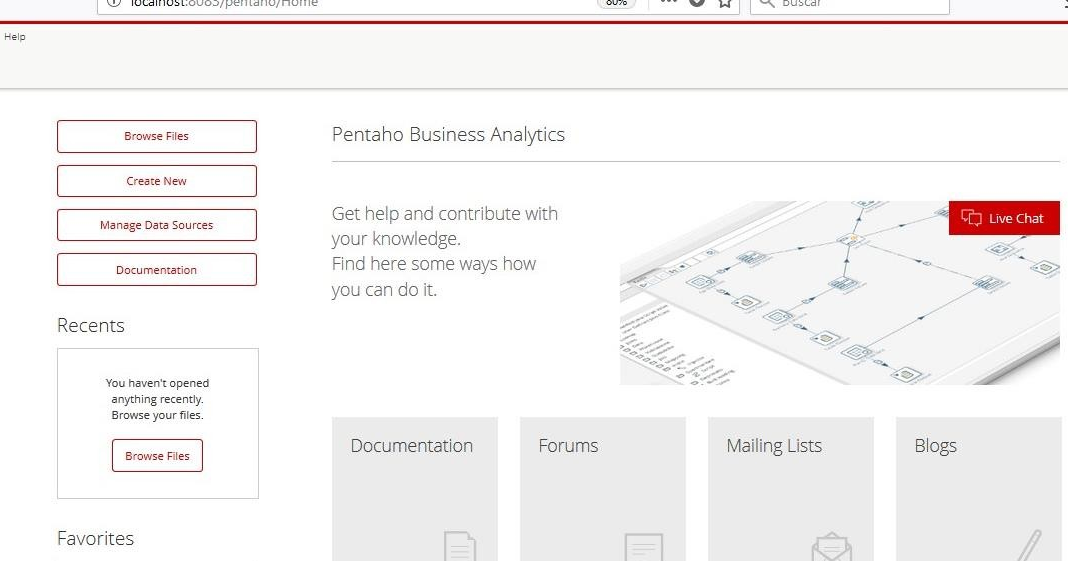Click the page icon in Forums tile
The height and width of the screenshot is (561, 1068).
[643, 547]
